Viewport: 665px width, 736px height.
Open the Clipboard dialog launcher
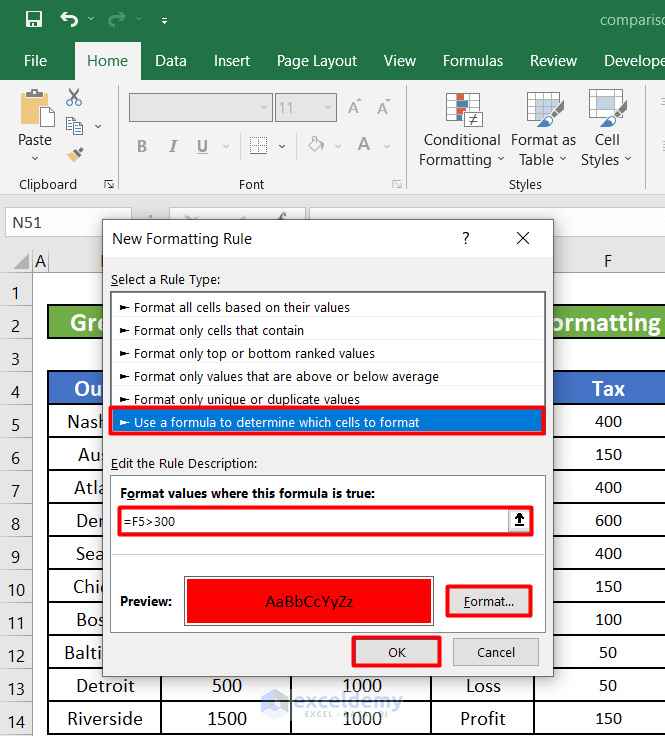pyautogui.click(x=109, y=184)
